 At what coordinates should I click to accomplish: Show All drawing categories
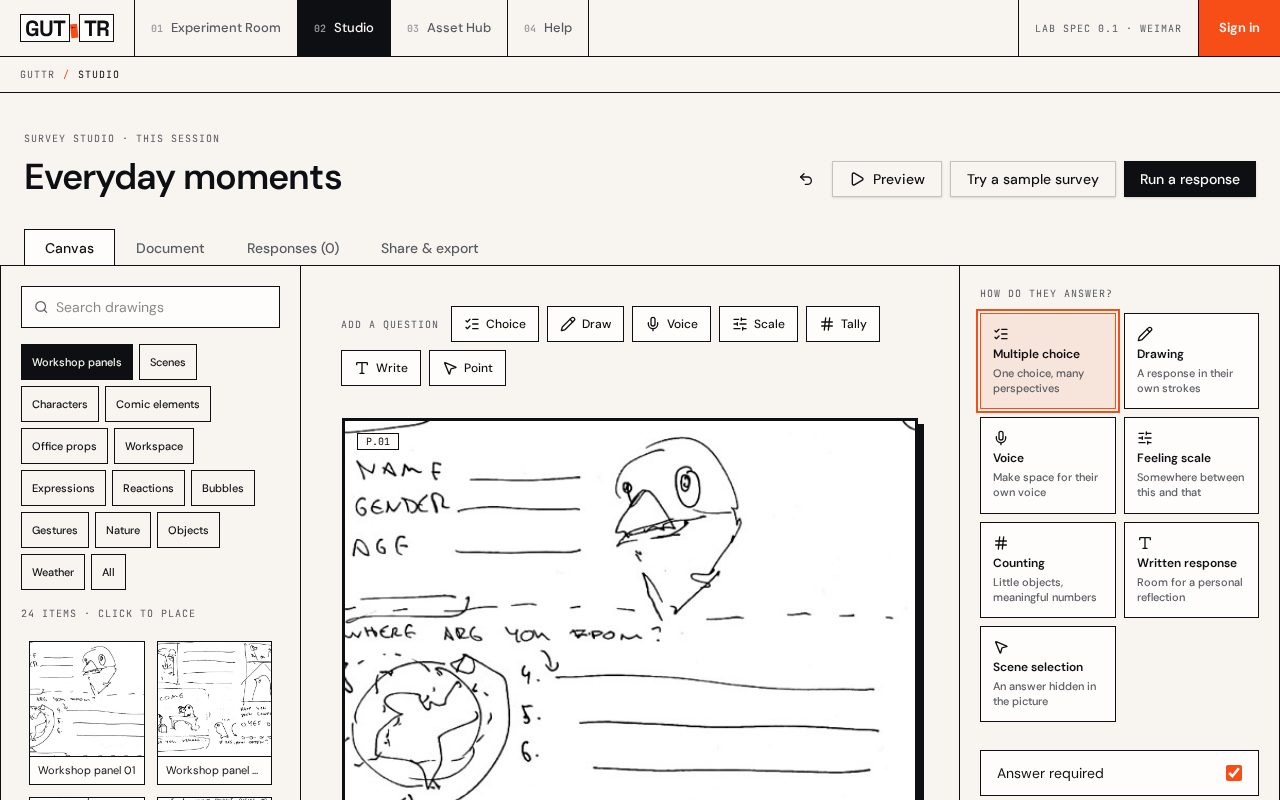108,572
